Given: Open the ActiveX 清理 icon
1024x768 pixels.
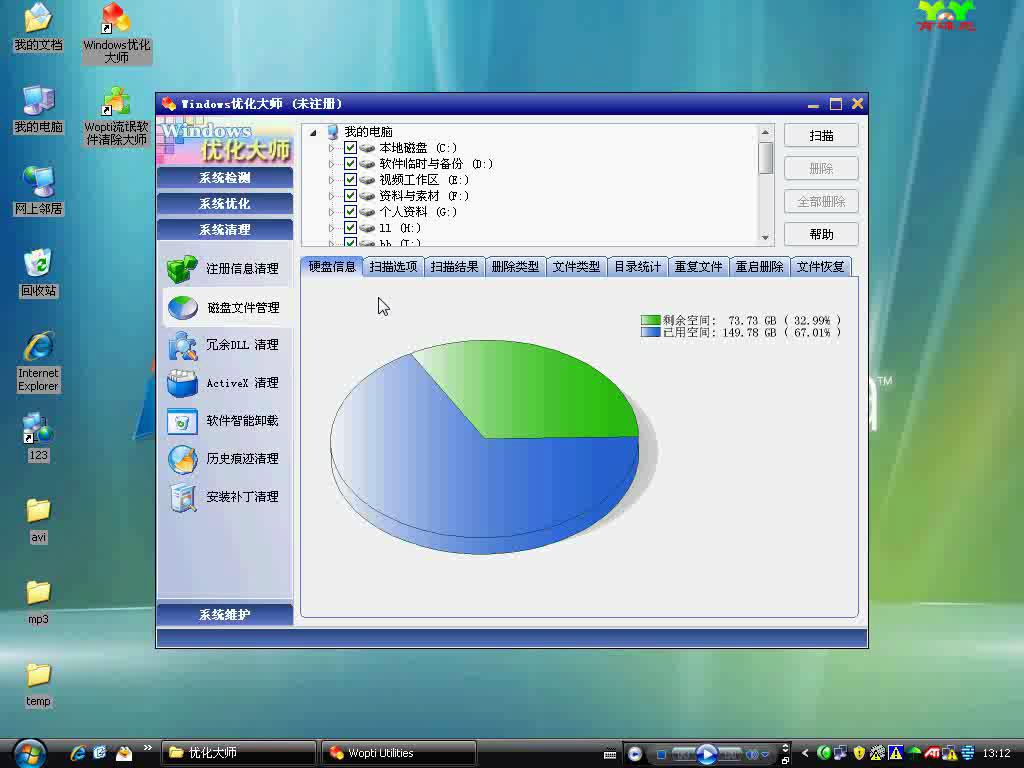Looking at the screenshot, I should (182, 383).
